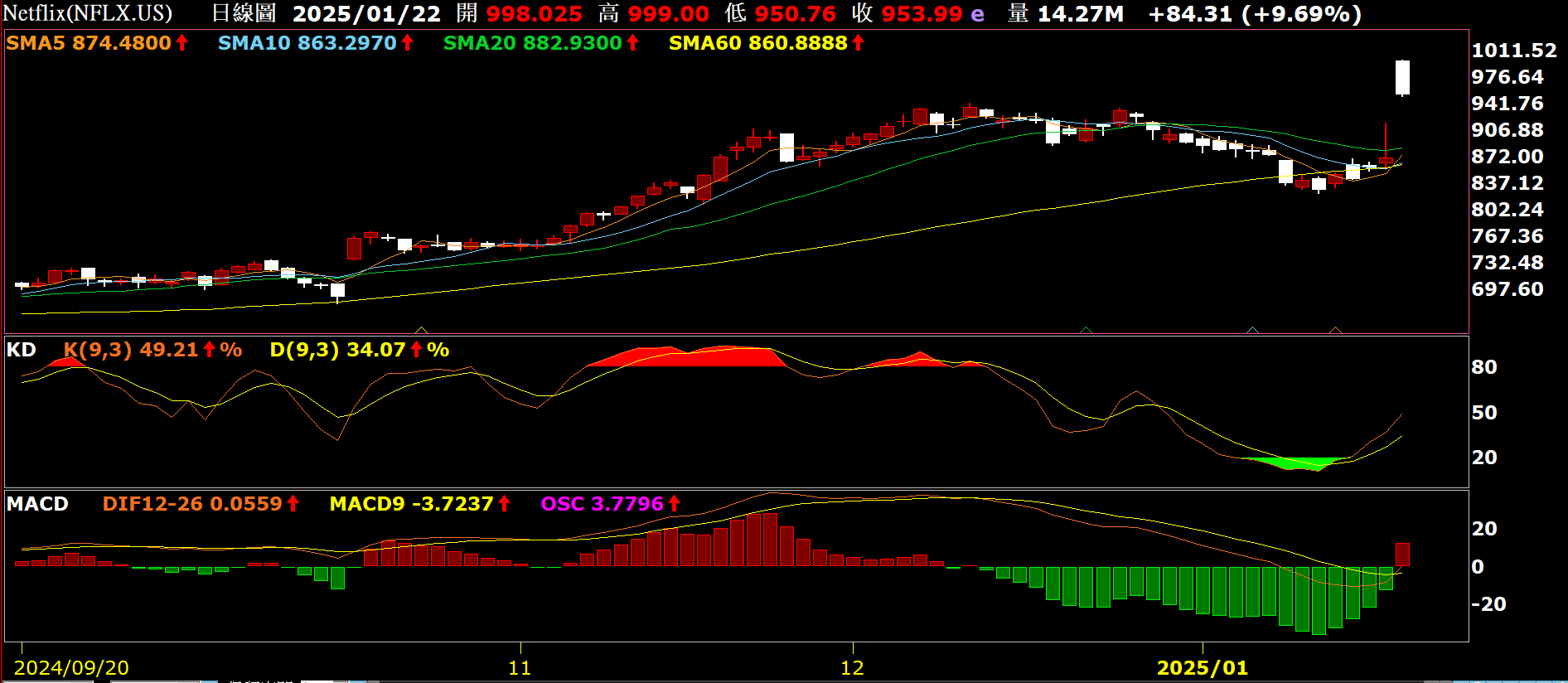The height and width of the screenshot is (683, 1568).
Task: Click the orange SMA5 triangle marker
Action: (1334, 330)
